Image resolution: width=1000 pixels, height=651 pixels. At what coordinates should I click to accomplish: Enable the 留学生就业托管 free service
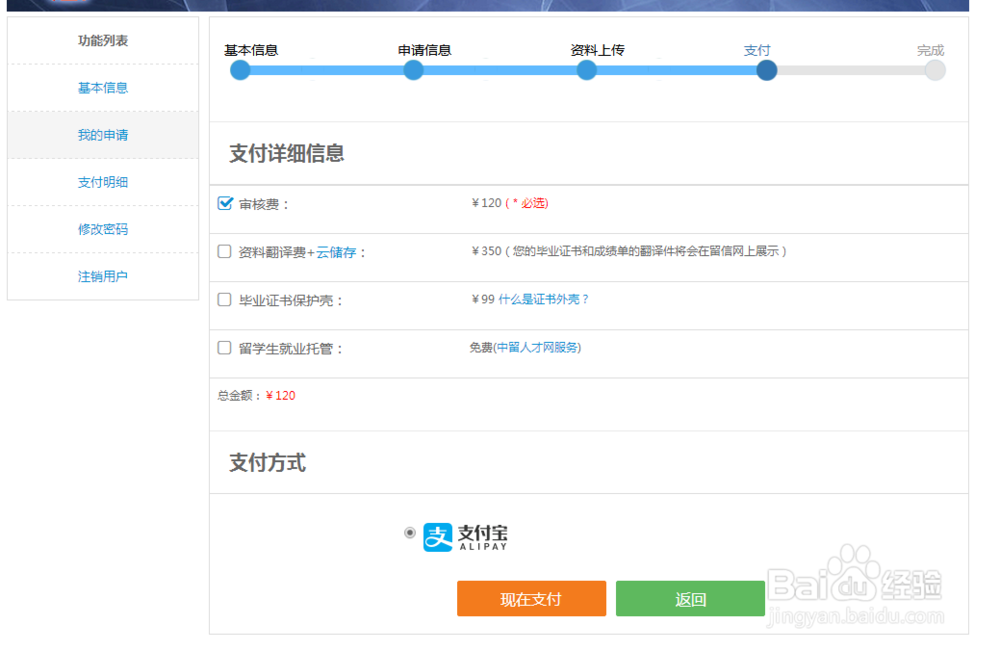point(224,347)
